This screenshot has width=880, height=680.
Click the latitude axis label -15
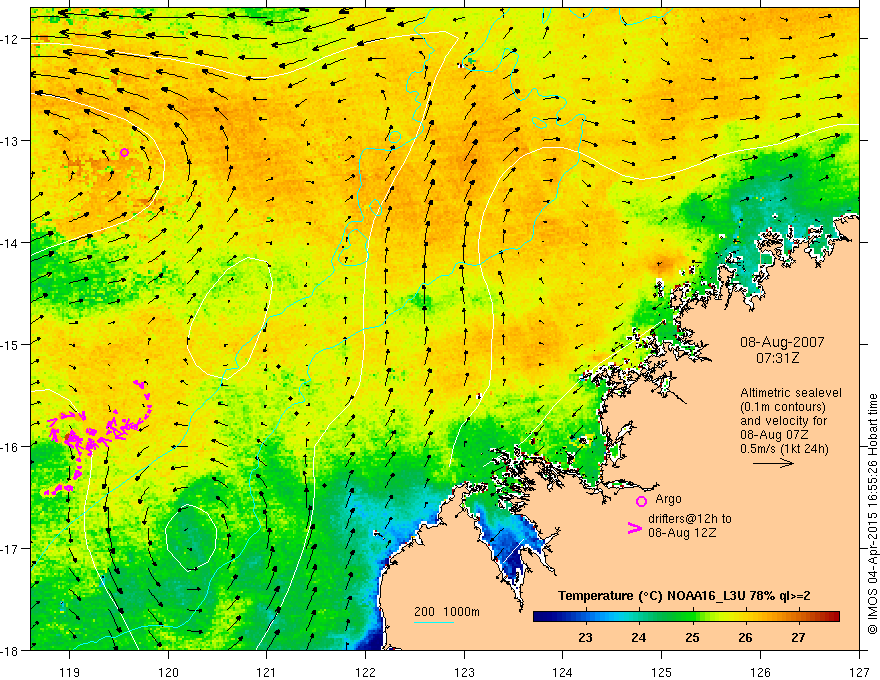[10, 344]
